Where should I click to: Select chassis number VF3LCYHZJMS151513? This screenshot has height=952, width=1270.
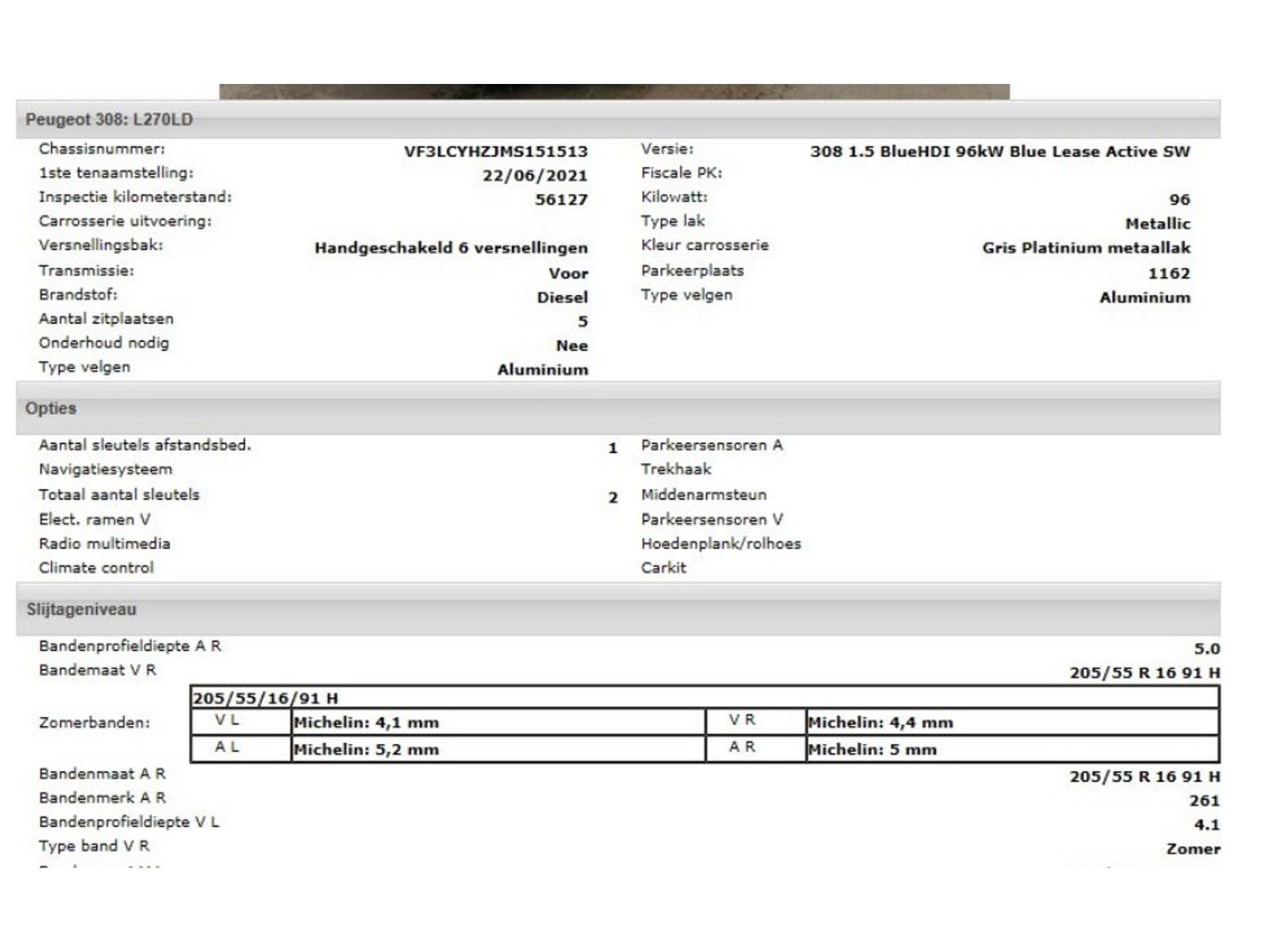click(x=495, y=151)
